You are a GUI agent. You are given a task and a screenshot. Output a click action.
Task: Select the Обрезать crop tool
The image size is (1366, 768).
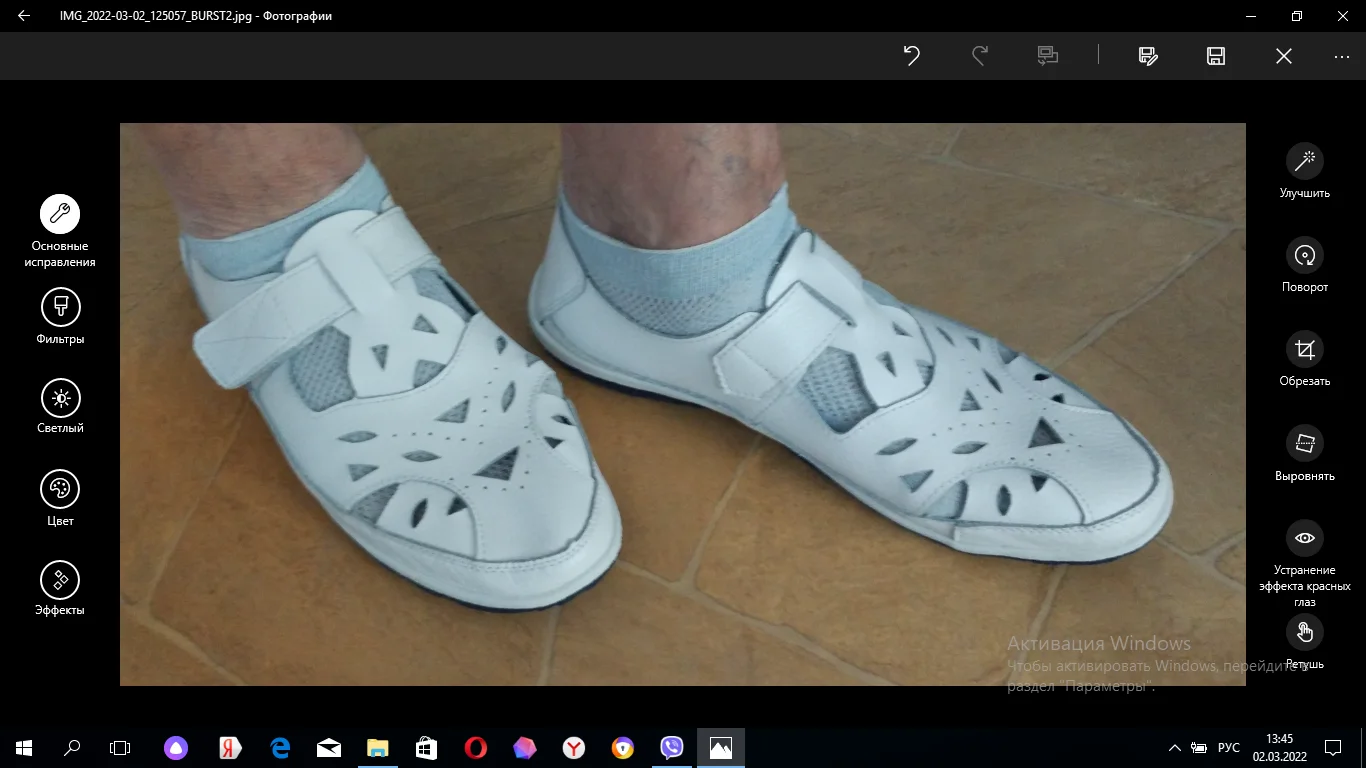[x=1305, y=359]
